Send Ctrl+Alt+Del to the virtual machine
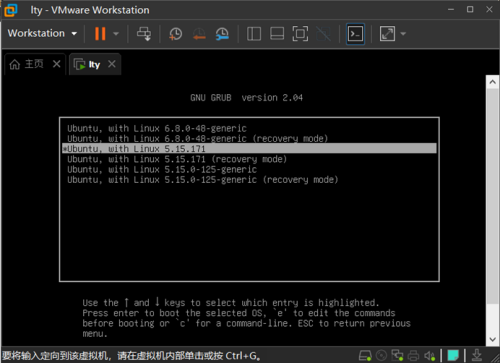500x363 pixels. (144, 34)
